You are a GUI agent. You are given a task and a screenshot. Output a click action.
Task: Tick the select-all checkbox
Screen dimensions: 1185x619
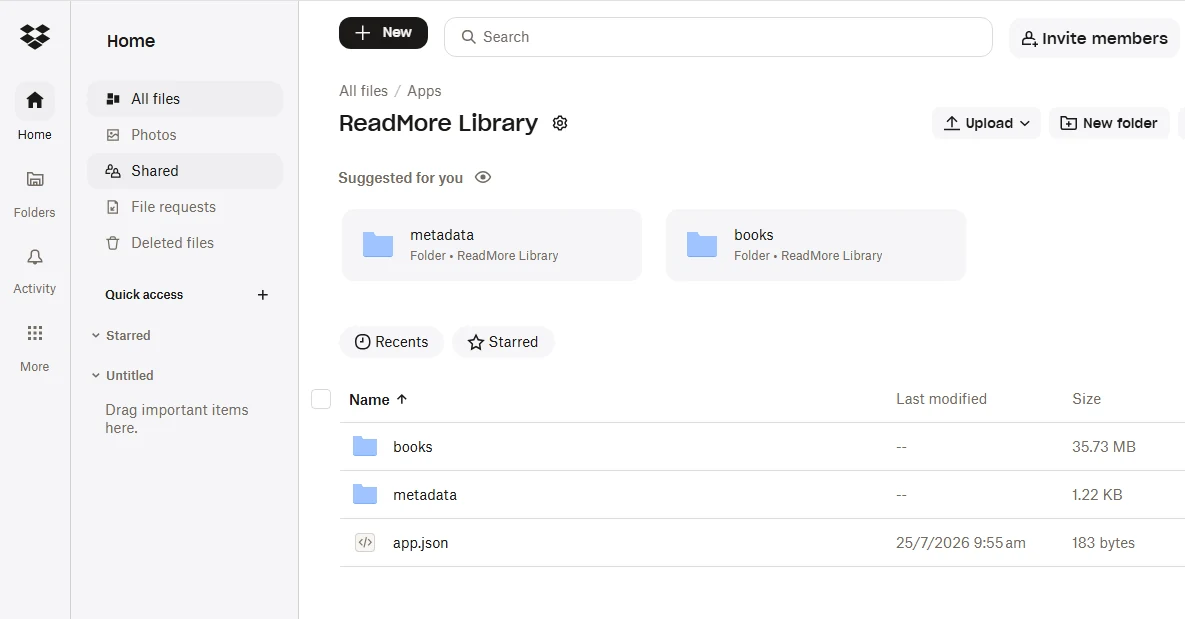(x=321, y=399)
